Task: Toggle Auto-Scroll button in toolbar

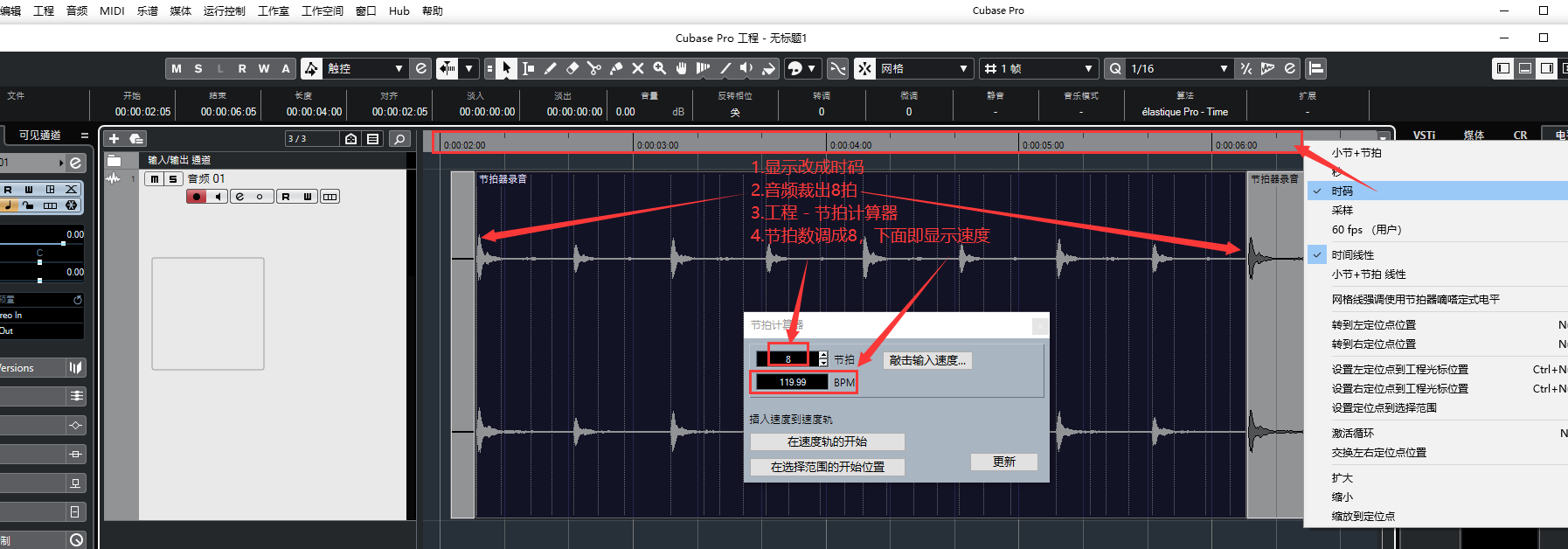Action: click(x=448, y=68)
